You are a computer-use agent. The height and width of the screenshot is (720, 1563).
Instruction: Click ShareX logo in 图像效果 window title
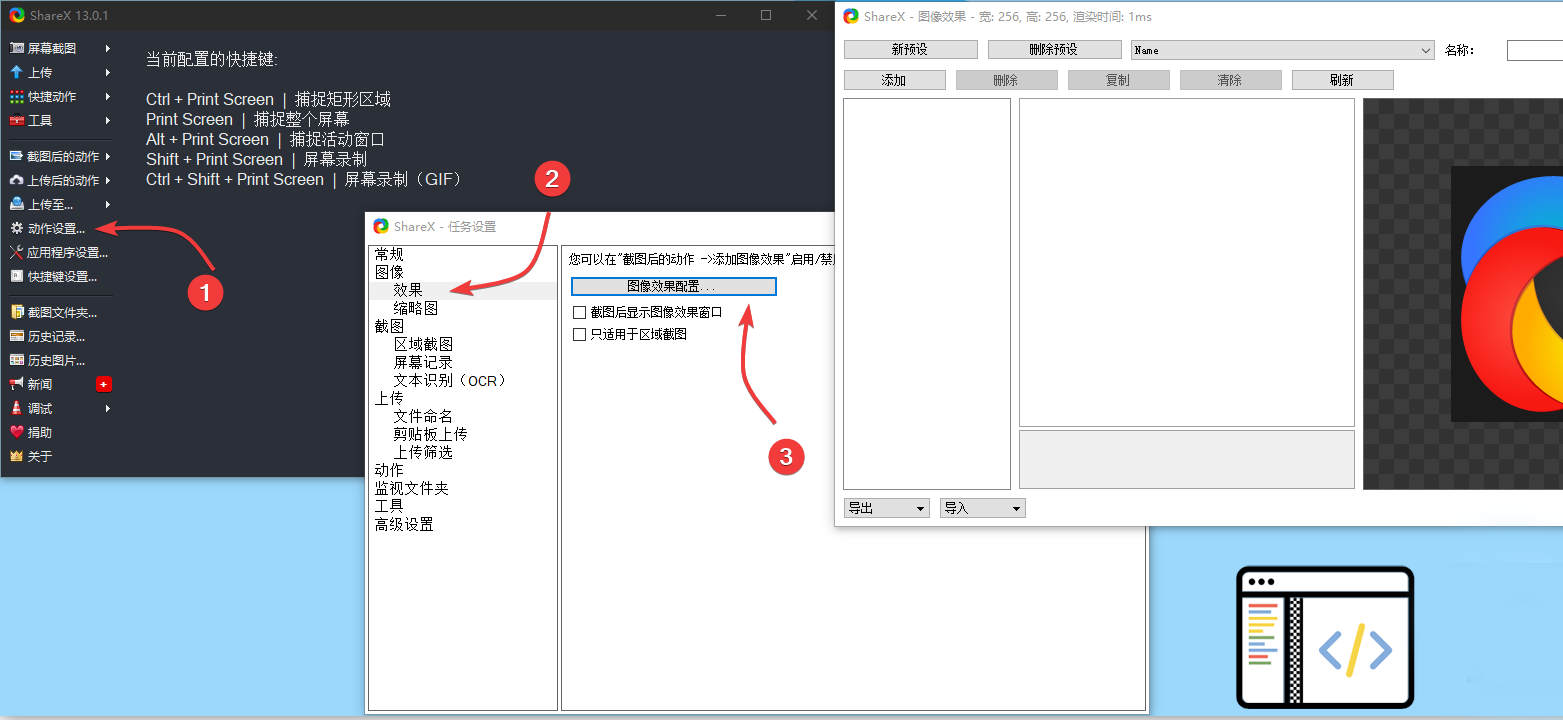coord(851,16)
